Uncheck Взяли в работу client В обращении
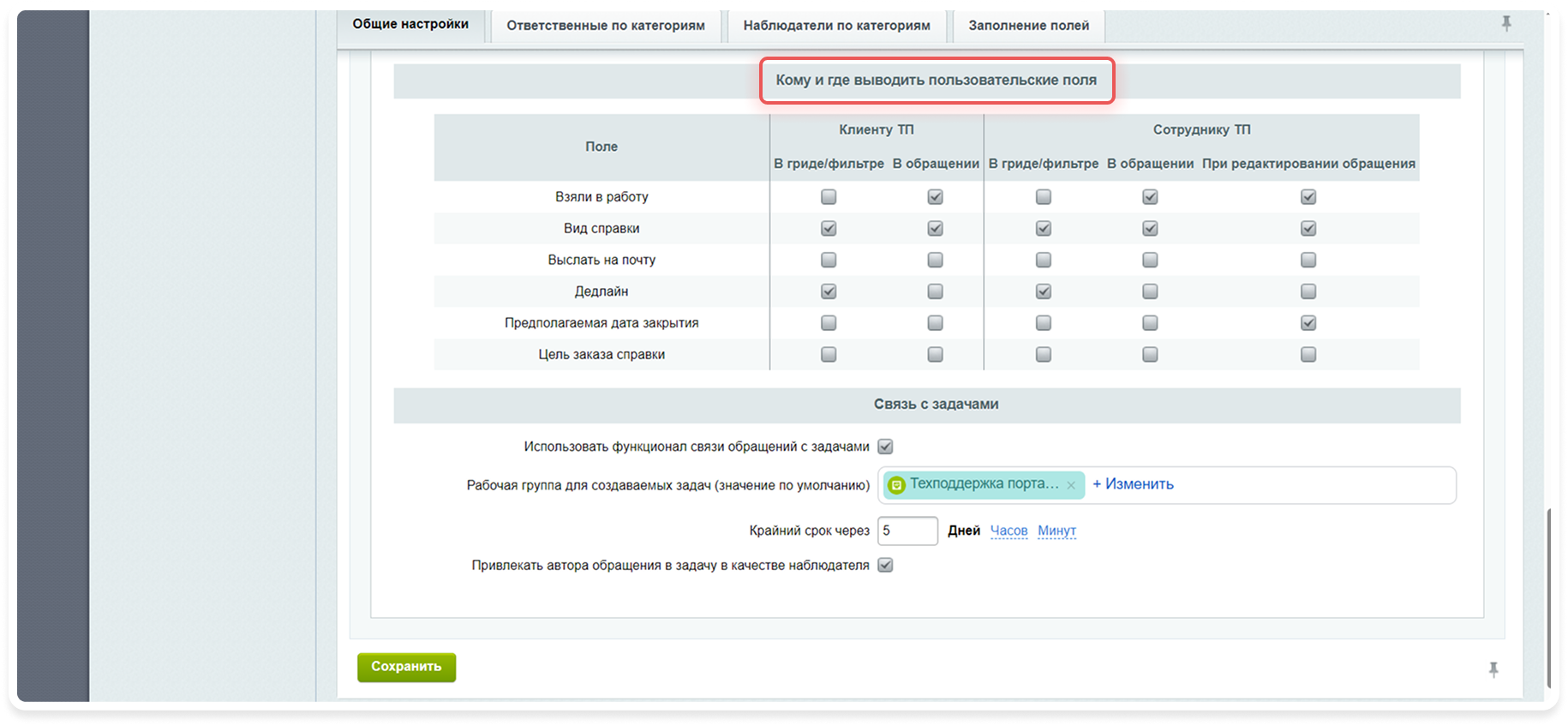 click(x=935, y=197)
